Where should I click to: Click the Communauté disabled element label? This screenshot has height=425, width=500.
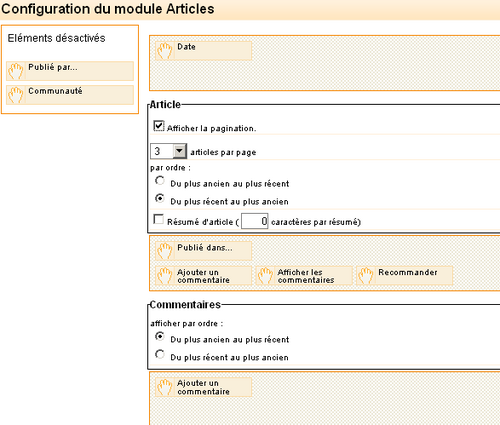click(55, 91)
